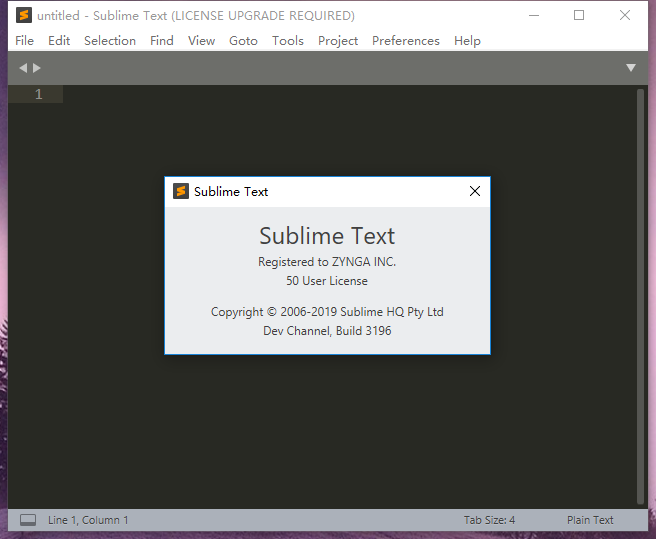Viewport: 656px width, 539px height.
Task: Open the Project menu
Action: click(x=338, y=41)
